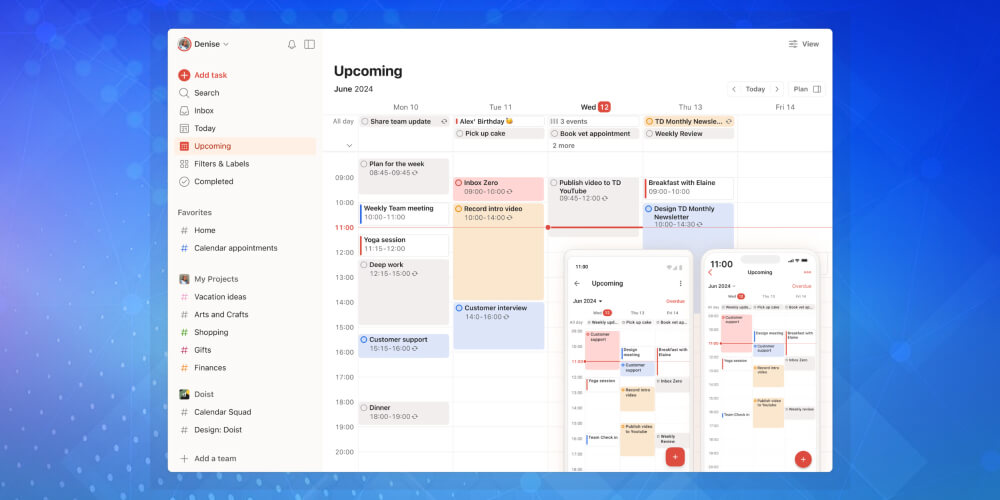Select Fri 14 column header
This screenshot has width=1000, height=500.
click(784, 107)
